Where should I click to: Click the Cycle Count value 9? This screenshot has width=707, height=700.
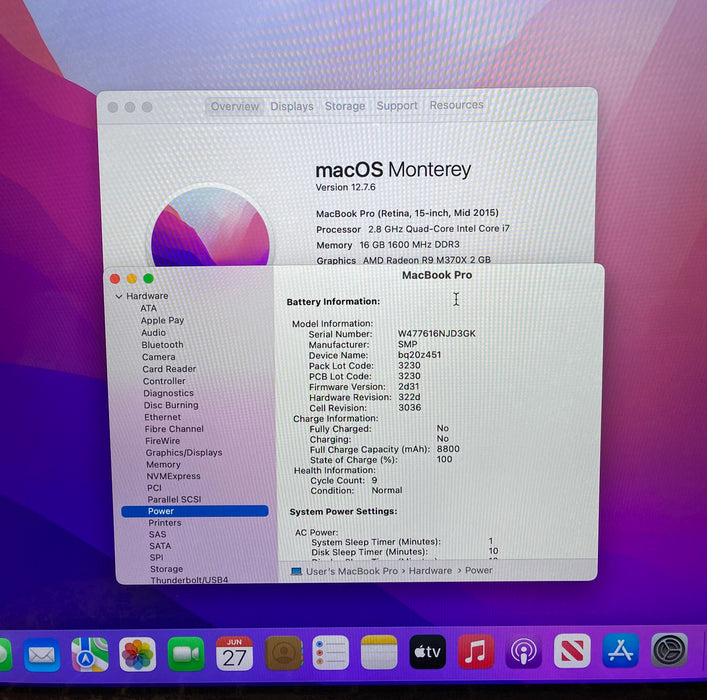[x=374, y=480]
